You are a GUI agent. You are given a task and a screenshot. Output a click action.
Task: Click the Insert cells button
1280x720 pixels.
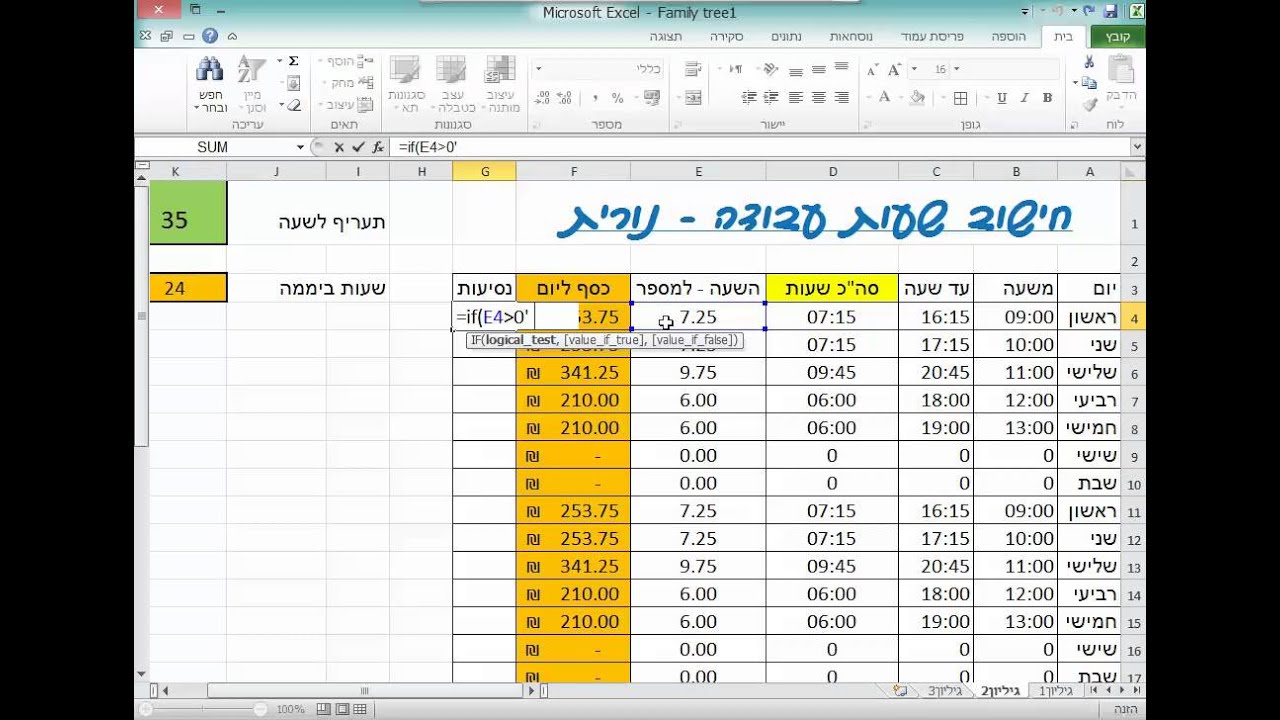[x=345, y=62]
